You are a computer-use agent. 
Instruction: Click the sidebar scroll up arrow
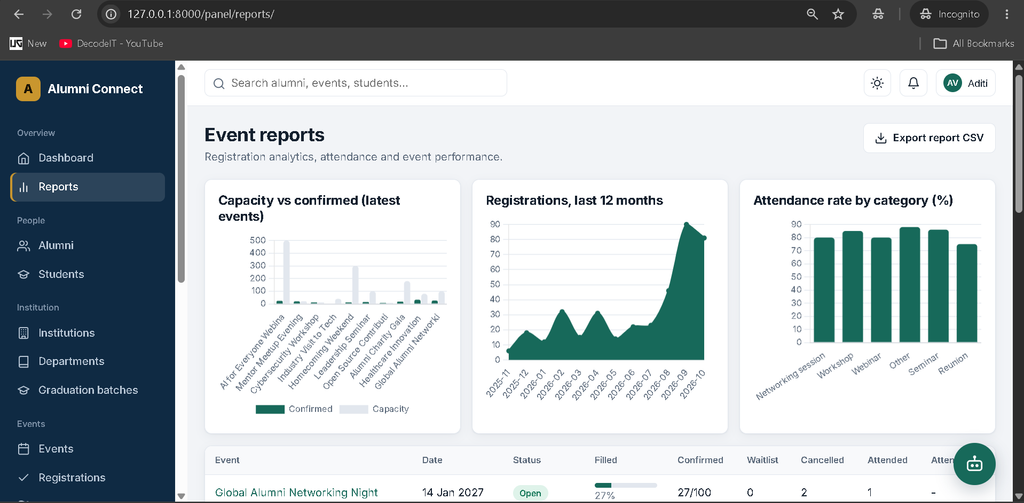(x=181, y=67)
